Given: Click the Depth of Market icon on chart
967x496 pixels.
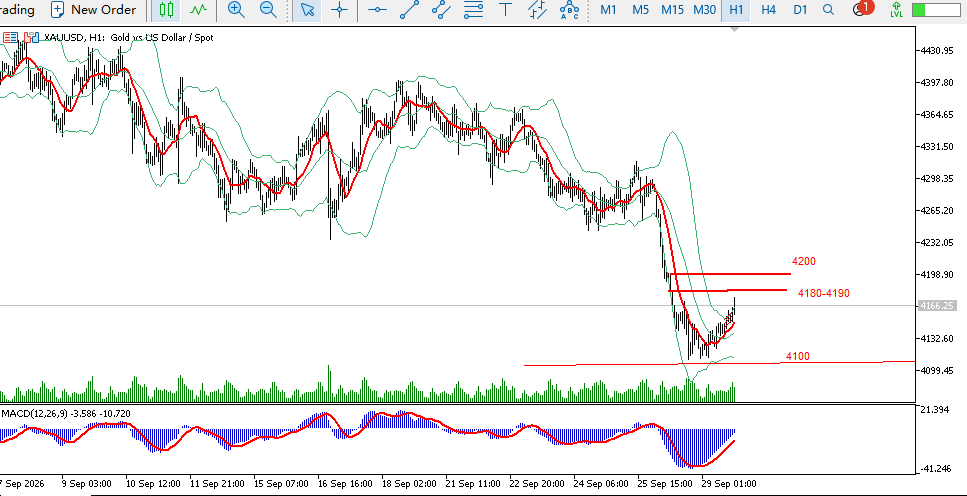Looking at the screenshot, I should (10, 37).
